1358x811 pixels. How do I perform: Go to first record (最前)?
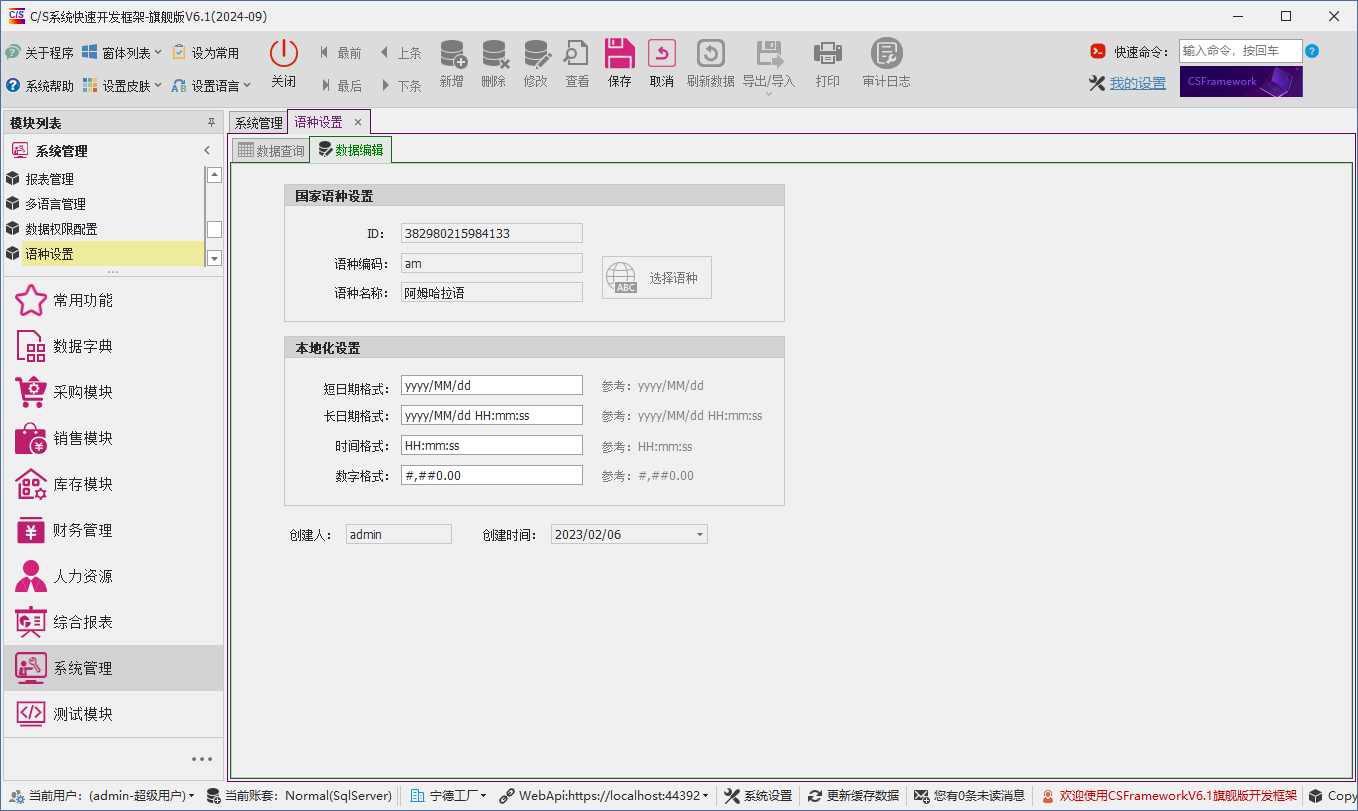point(340,53)
